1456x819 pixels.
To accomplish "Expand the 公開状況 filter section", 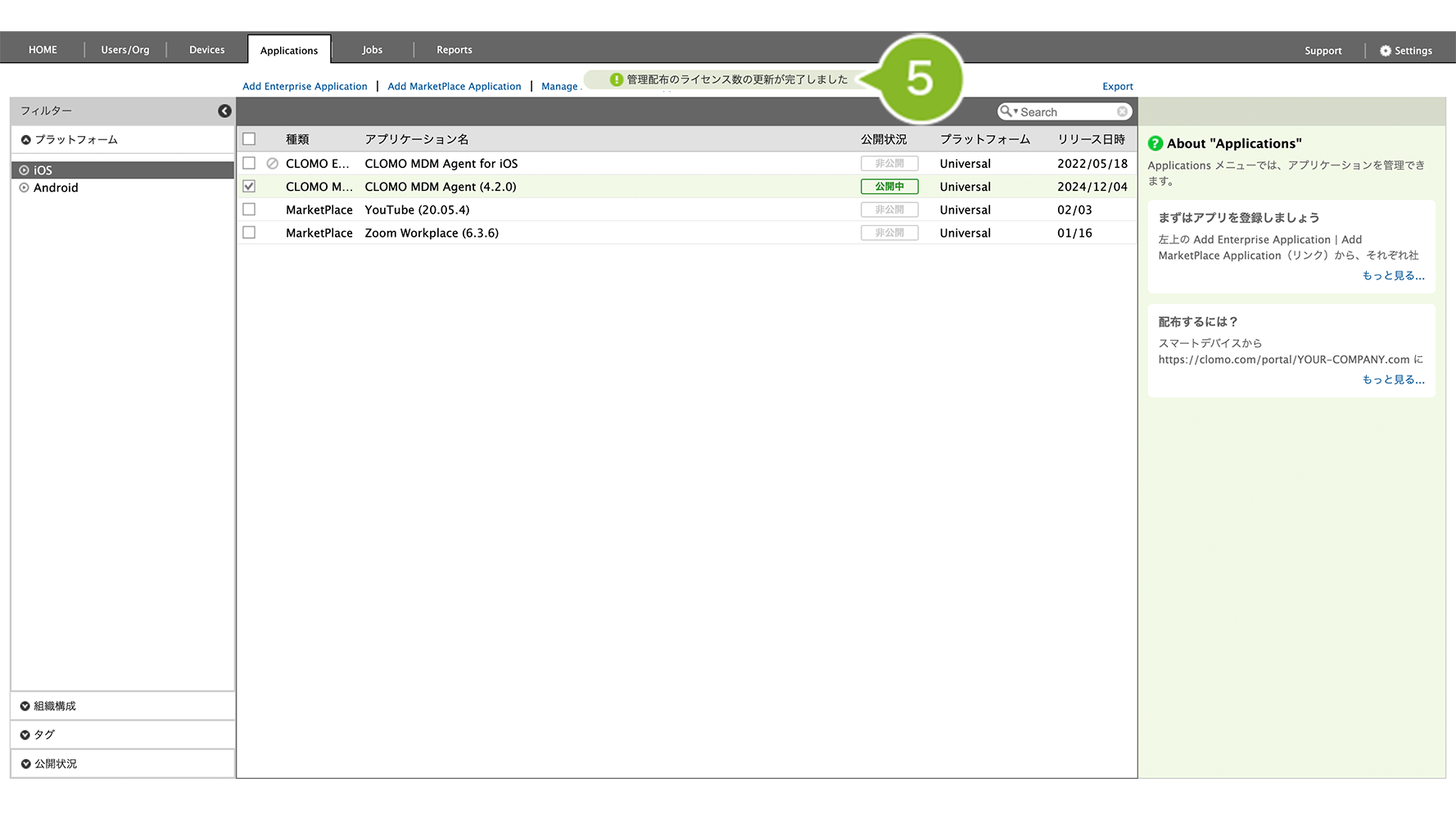I will point(55,763).
